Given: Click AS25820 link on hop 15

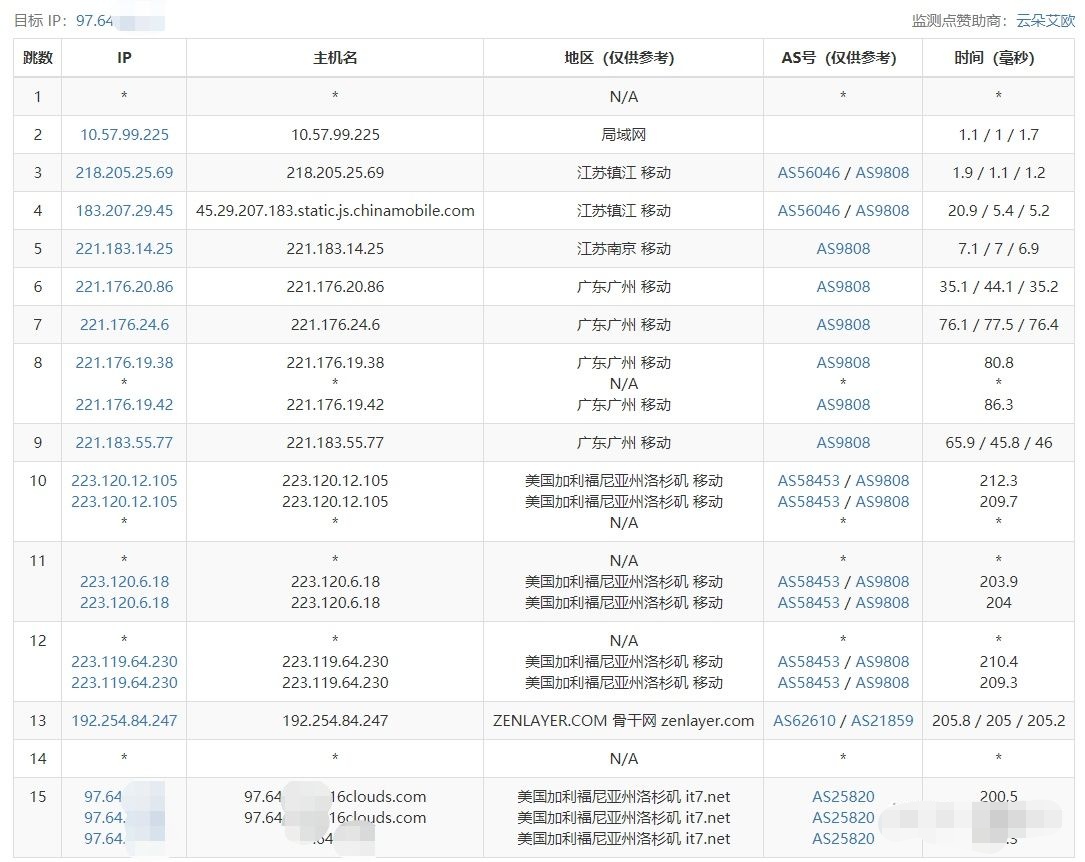Looking at the screenshot, I should point(843,796).
